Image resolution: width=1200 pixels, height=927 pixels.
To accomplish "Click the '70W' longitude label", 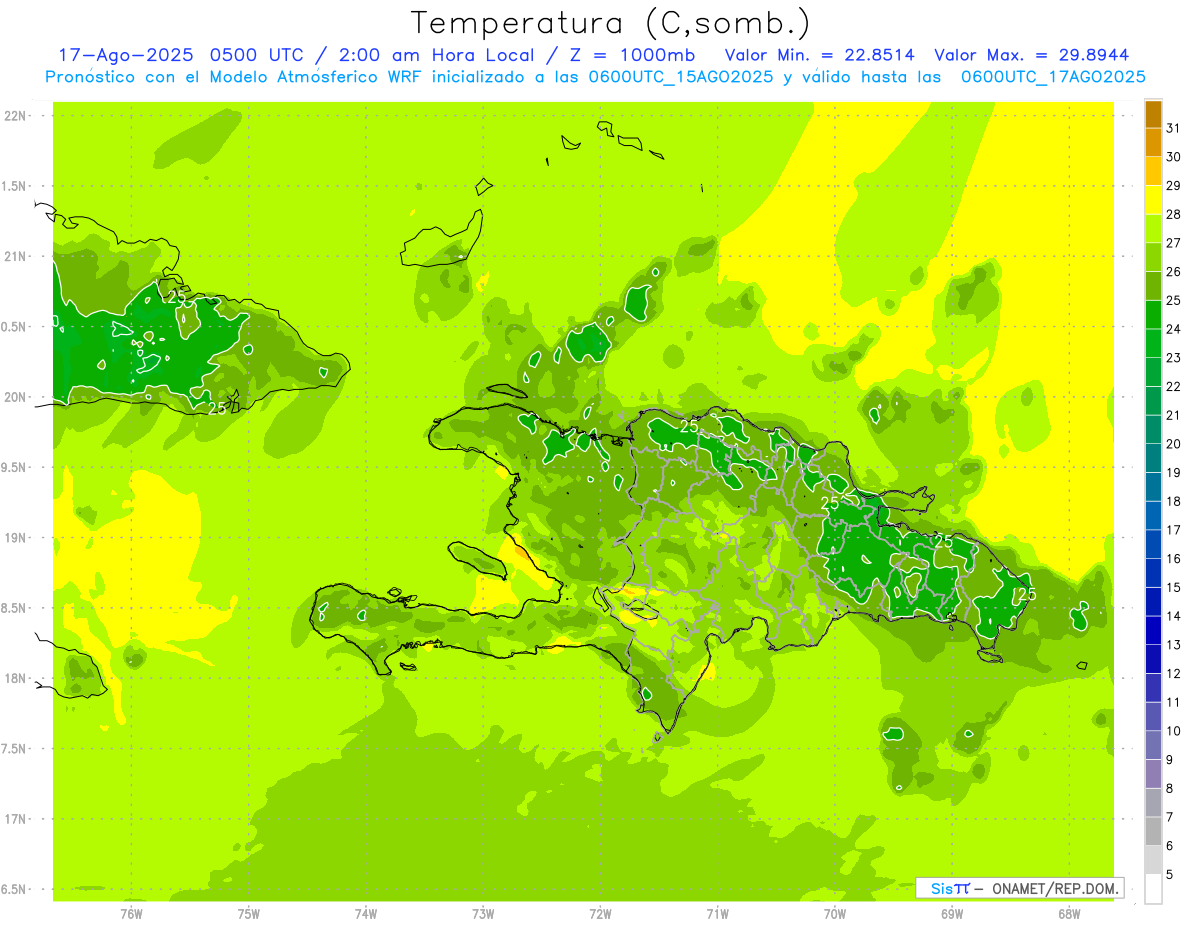I will (835, 914).
